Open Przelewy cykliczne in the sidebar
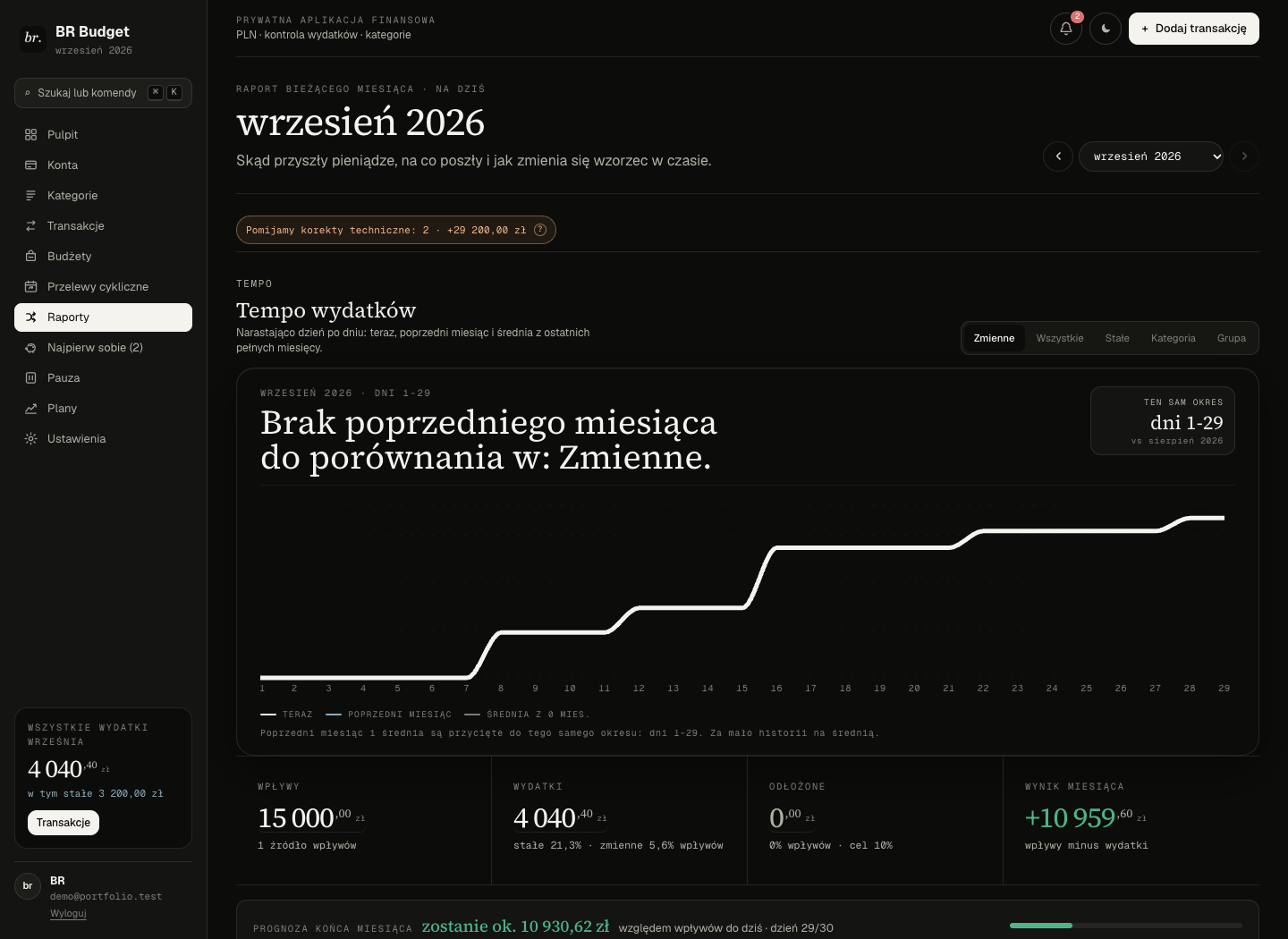 [x=103, y=287]
